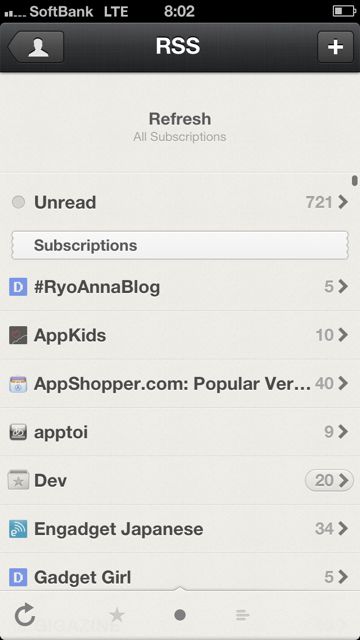This screenshot has width=360, height=640.
Task: Select the Subscriptions section header
Action: [180, 245]
